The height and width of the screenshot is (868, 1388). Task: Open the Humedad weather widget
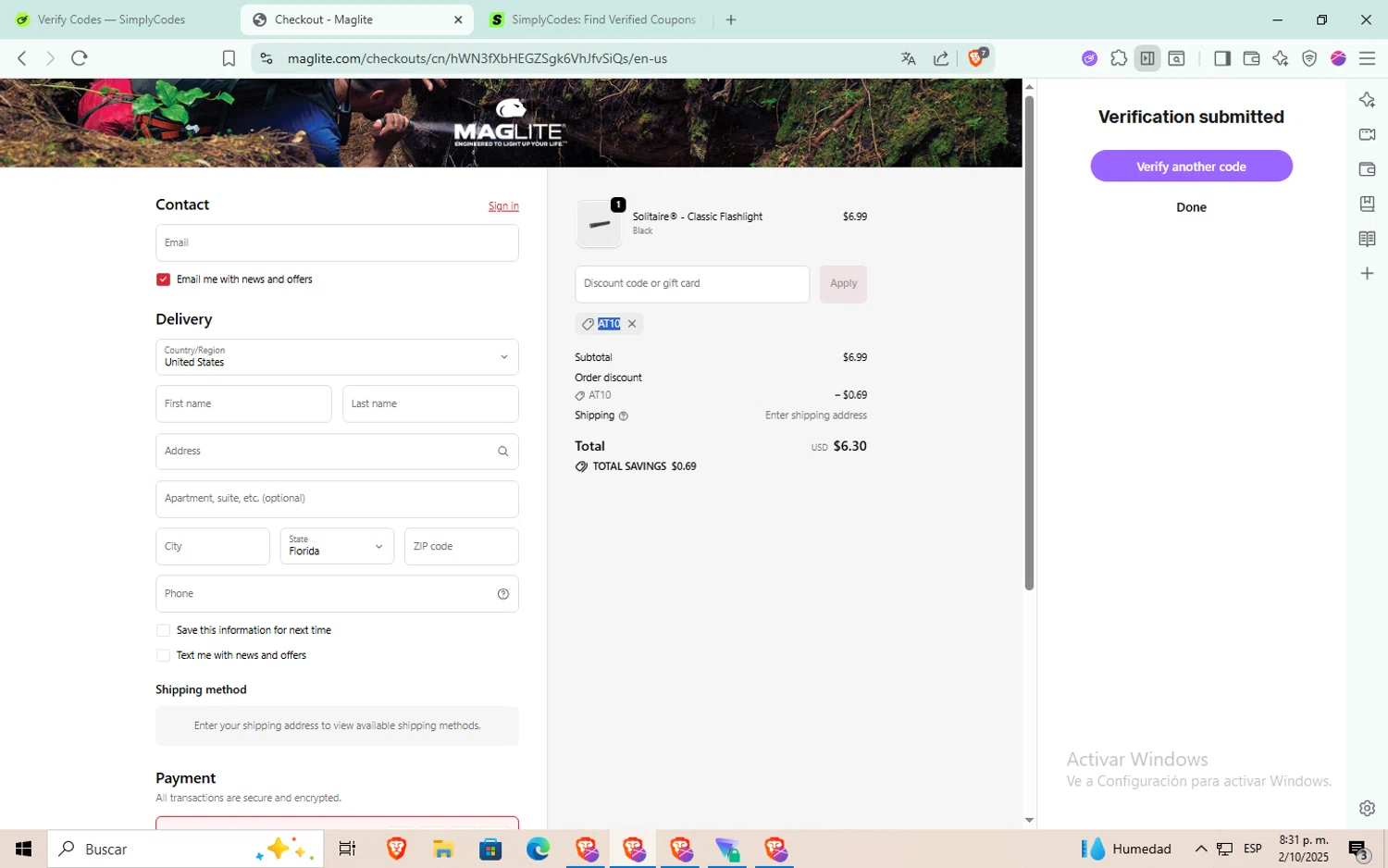[x=1127, y=849]
